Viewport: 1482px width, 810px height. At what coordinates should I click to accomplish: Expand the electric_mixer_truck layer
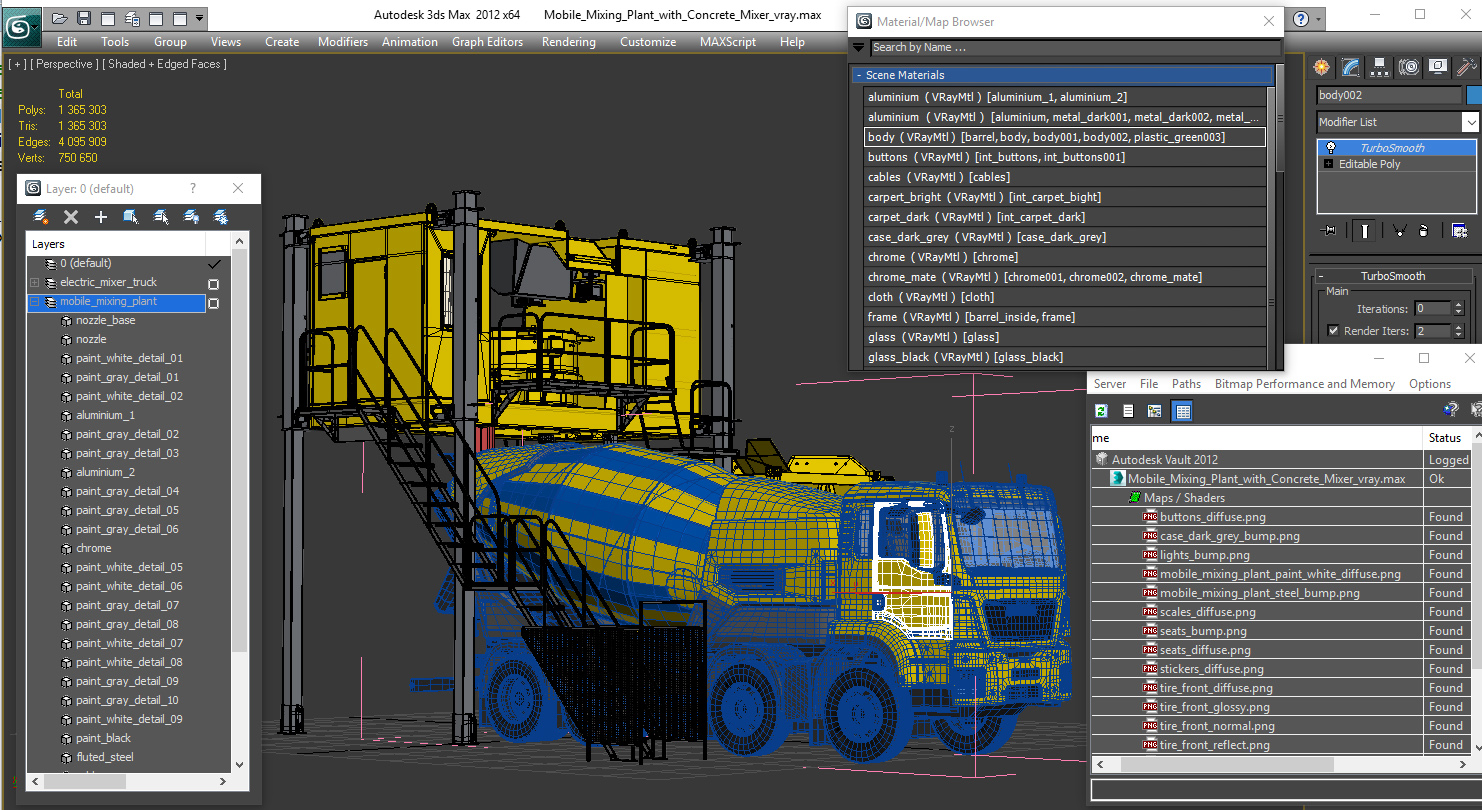pyautogui.click(x=34, y=283)
